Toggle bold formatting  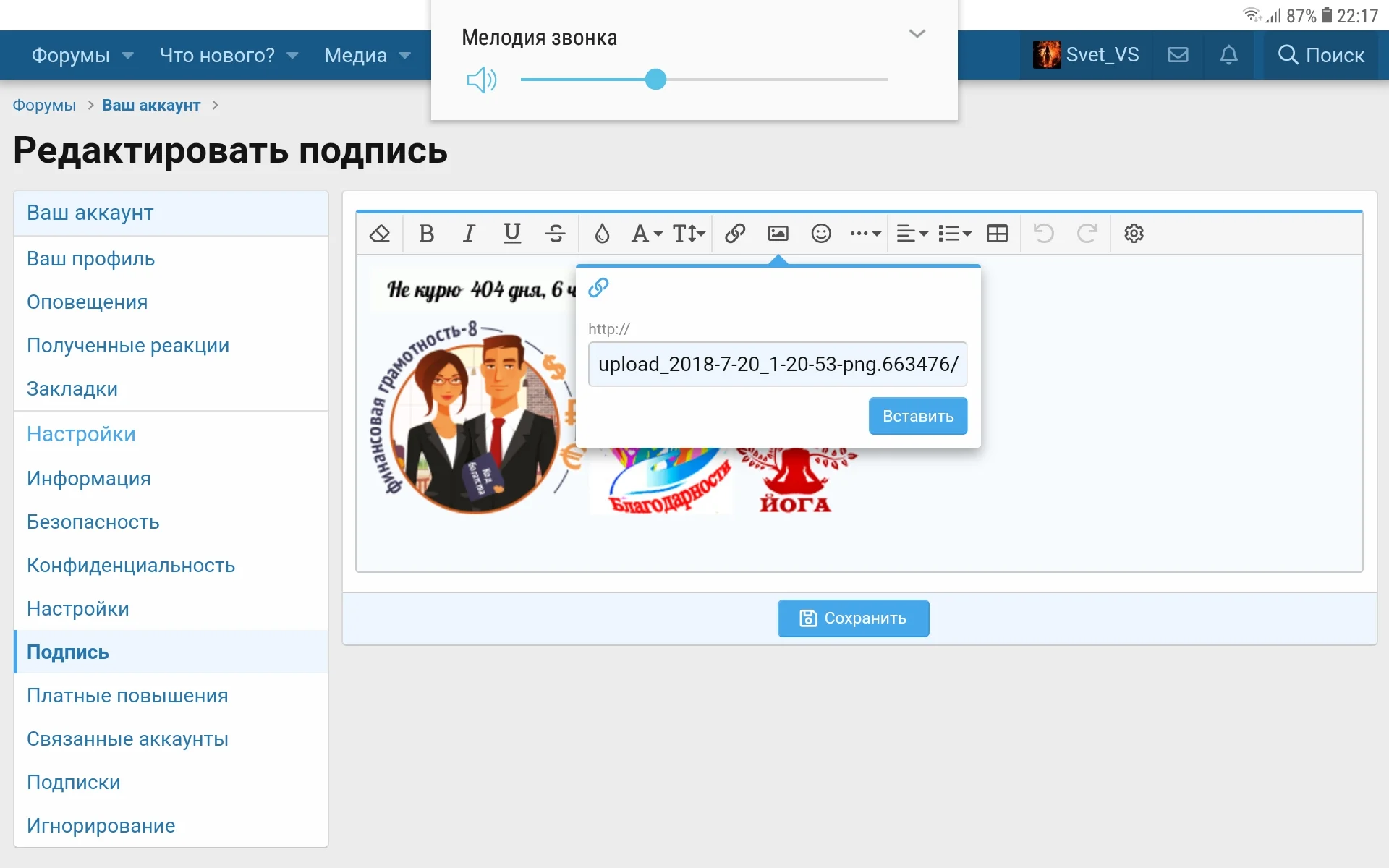coord(426,234)
